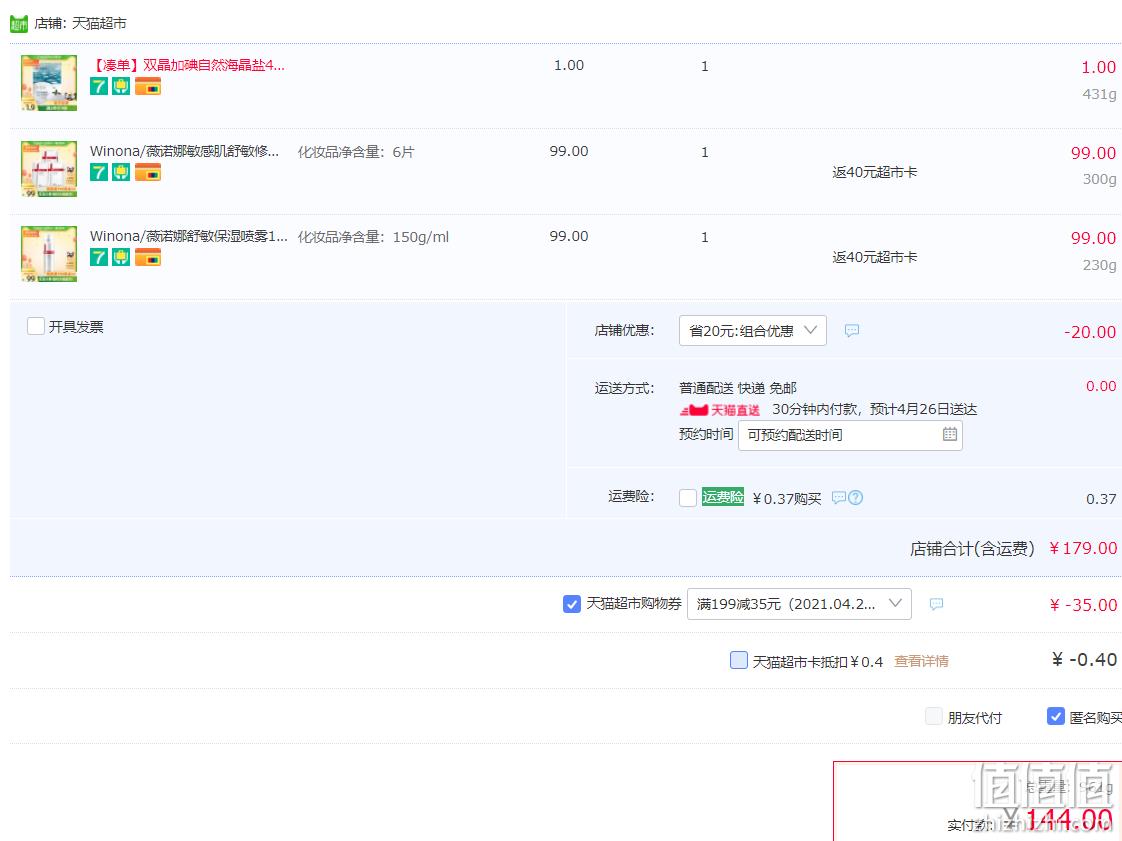1122x841 pixels.
Task: Click the comment icon next to ¥0.37购买
Action: (839, 497)
